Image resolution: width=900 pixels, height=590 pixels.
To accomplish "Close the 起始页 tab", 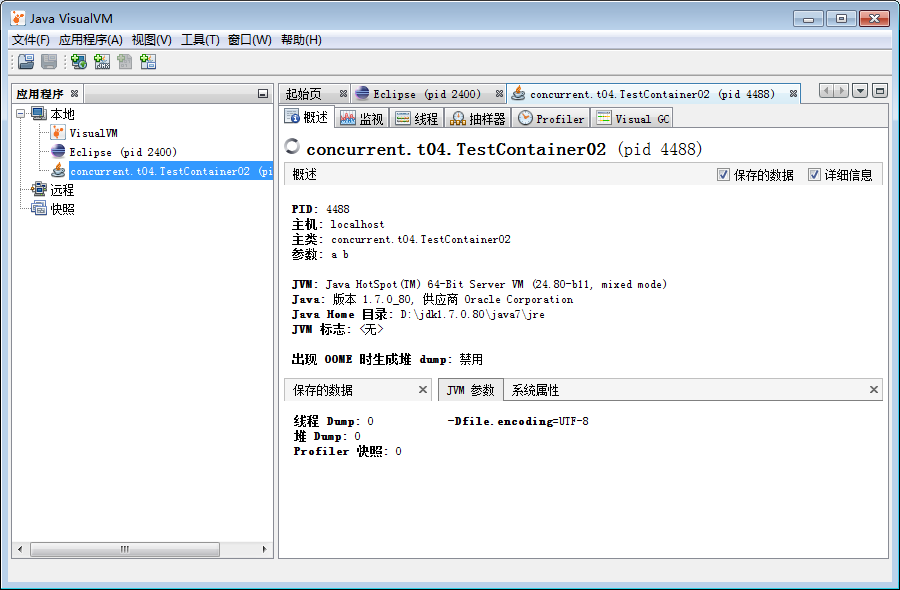I will pyautogui.click(x=343, y=94).
